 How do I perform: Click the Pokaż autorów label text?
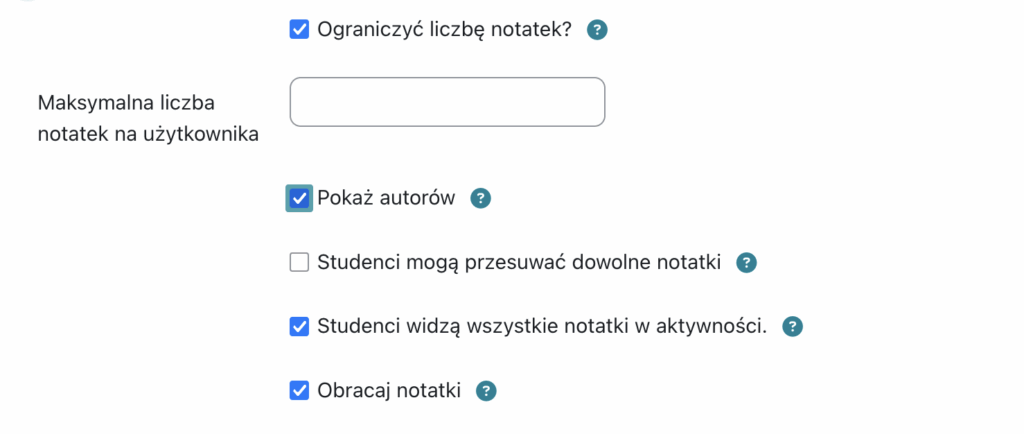coord(386,198)
